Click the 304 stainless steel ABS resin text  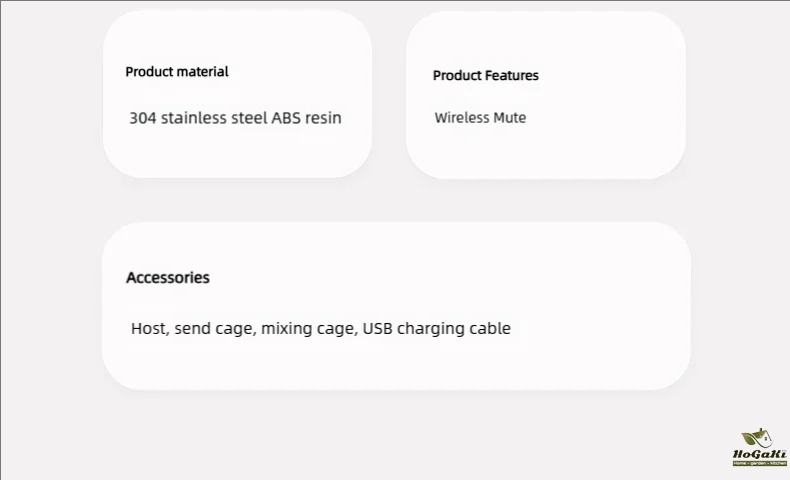coord(235,118)
